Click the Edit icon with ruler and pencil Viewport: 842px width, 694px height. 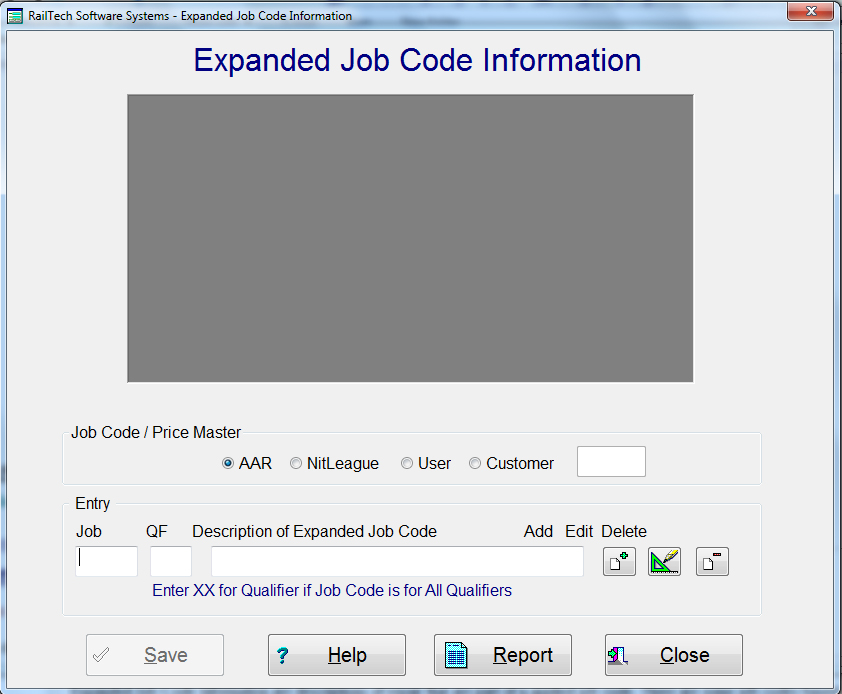point(664,561)
